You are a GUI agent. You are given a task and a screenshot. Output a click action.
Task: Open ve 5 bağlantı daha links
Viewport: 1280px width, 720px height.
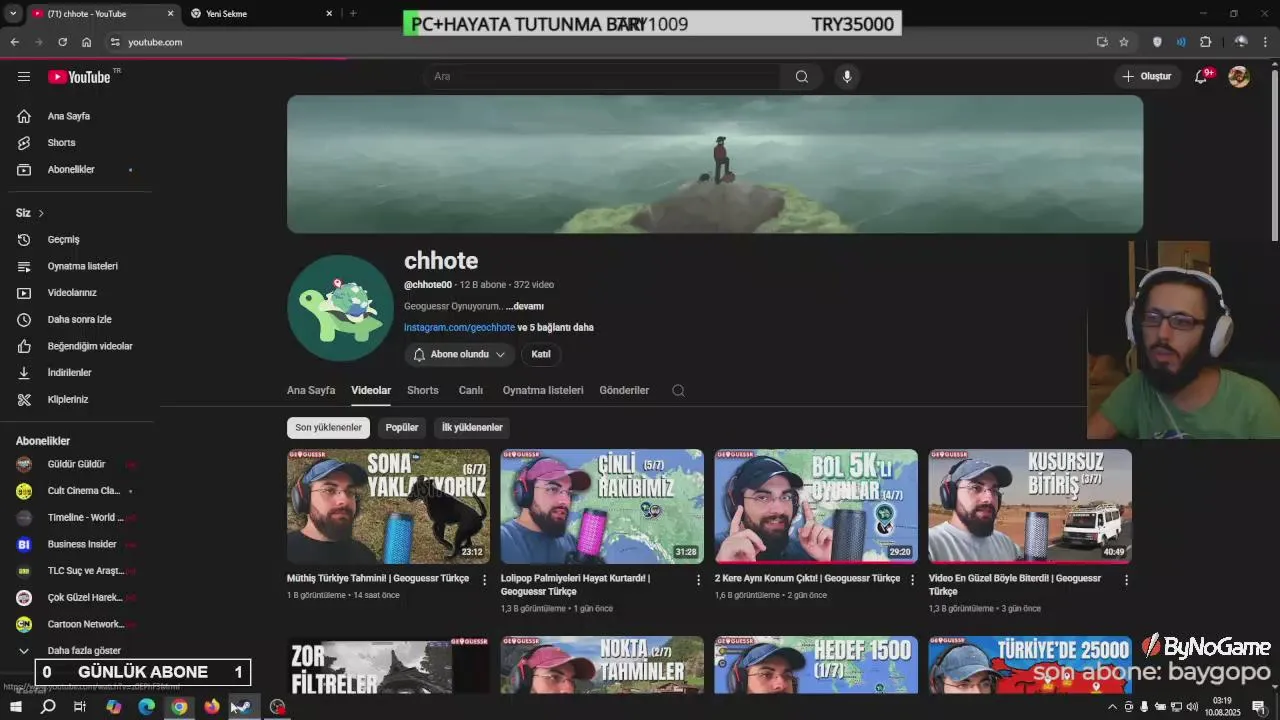pyautogui.click(x=556, y=328)
